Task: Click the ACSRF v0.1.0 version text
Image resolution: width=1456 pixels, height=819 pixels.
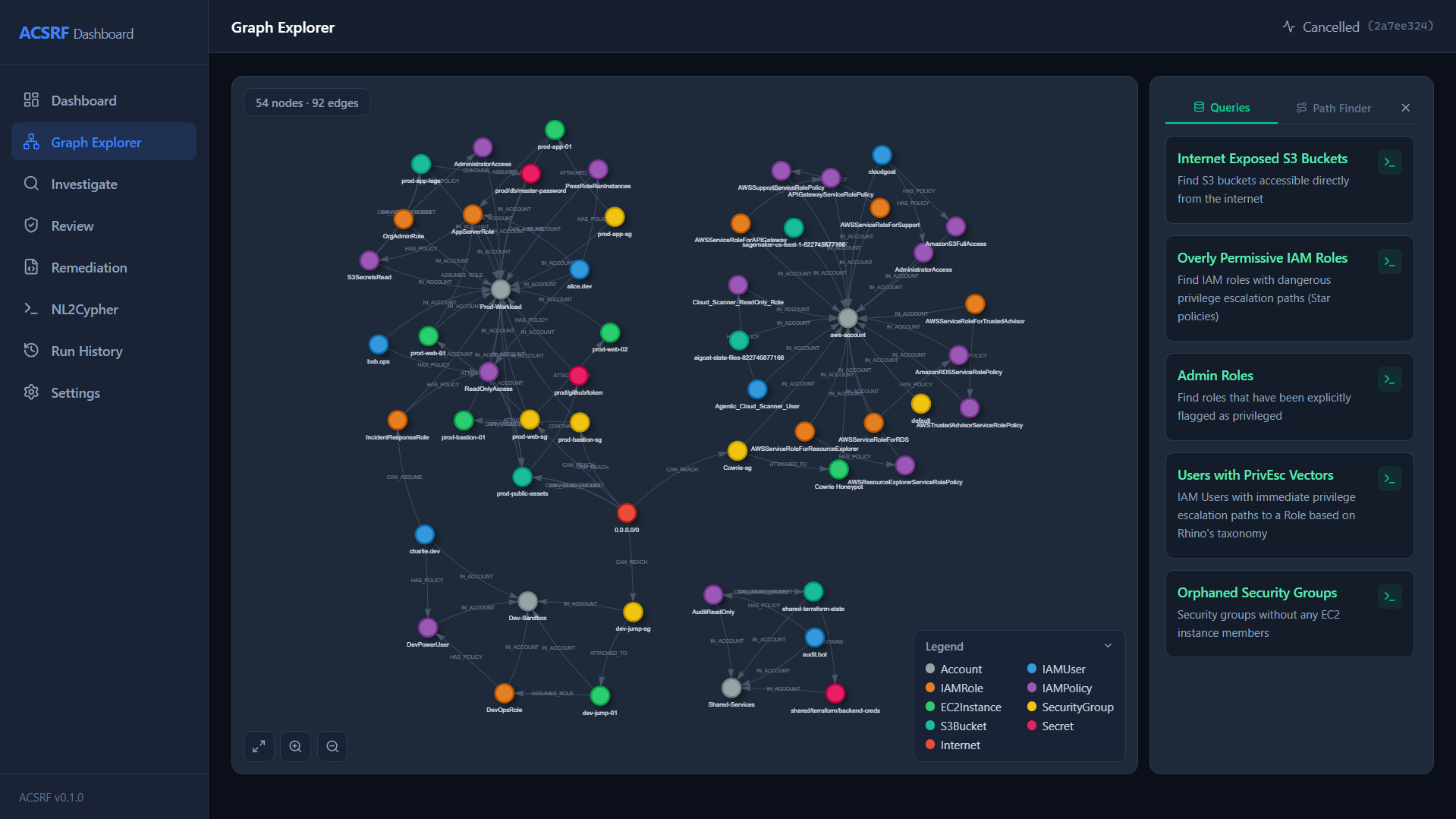Action: click(52, 797)
